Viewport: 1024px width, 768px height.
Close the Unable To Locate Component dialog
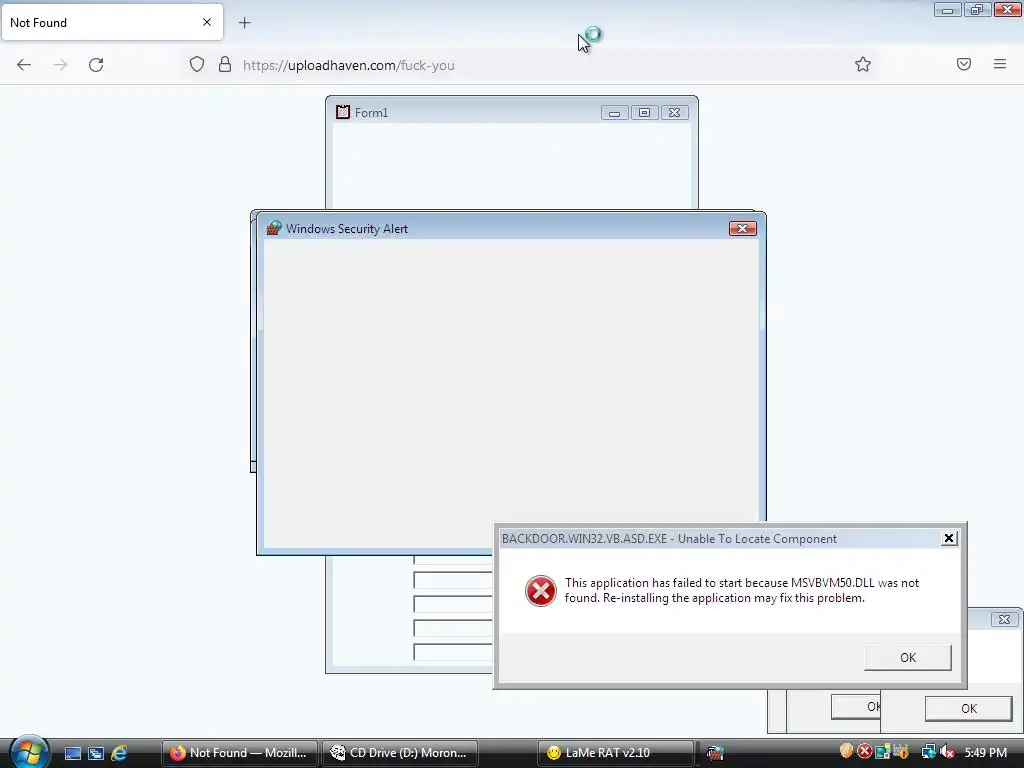(x=949, y=538)
